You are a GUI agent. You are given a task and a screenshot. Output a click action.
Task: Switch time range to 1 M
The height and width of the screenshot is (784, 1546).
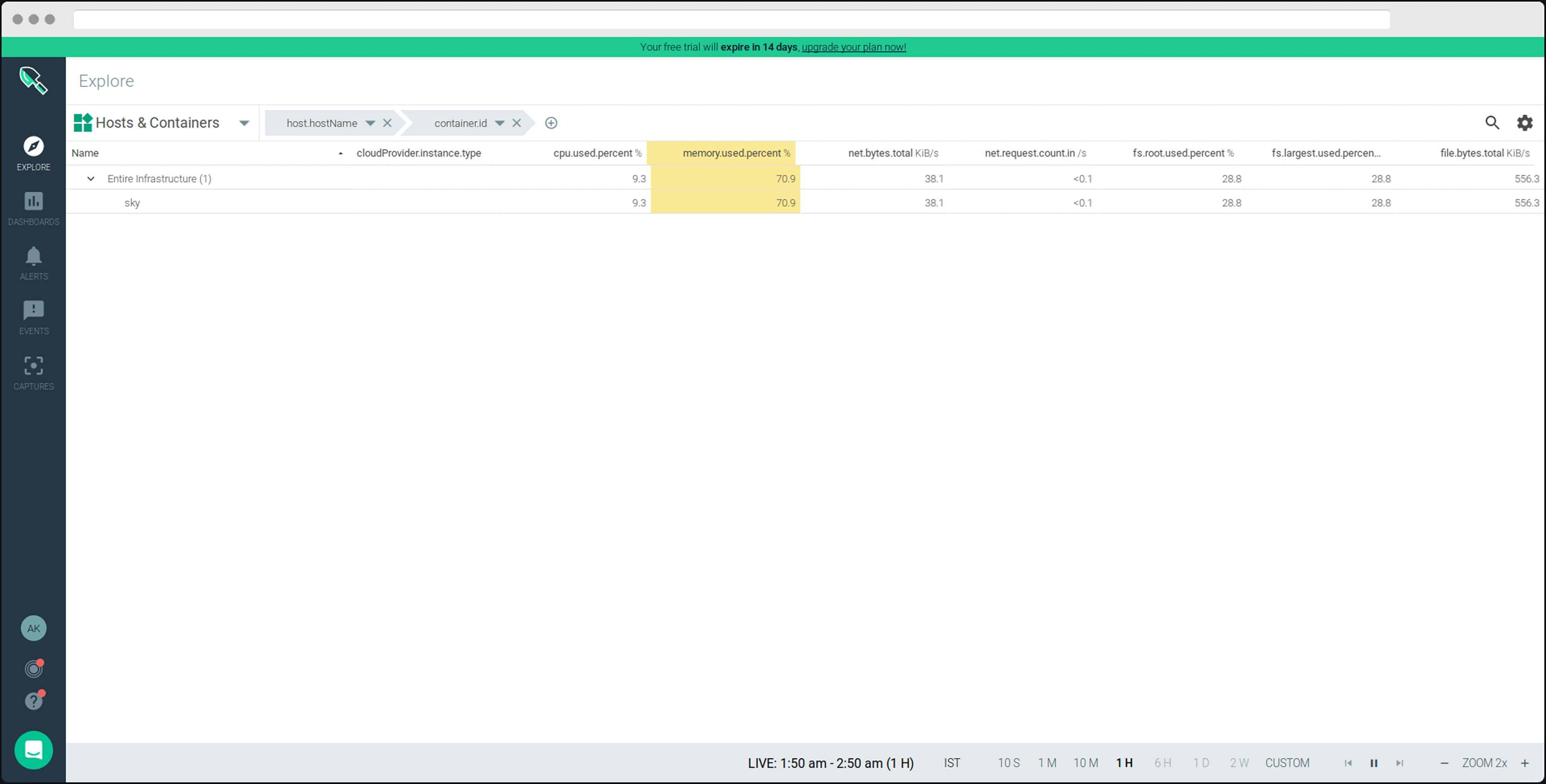pyautogui.click(x=1047, y=763)
